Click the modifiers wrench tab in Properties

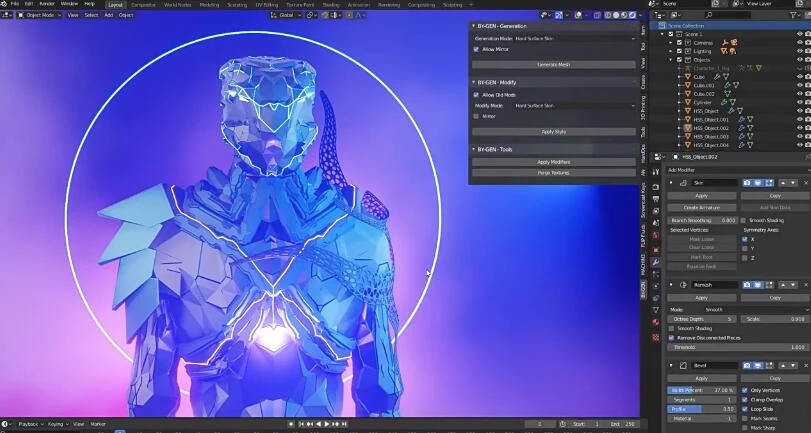coord(656,262)
